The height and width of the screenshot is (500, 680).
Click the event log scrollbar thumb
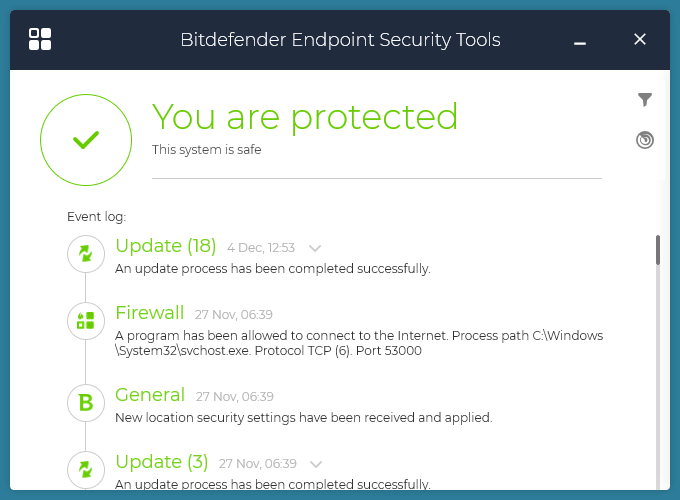[x=657, y=250]
